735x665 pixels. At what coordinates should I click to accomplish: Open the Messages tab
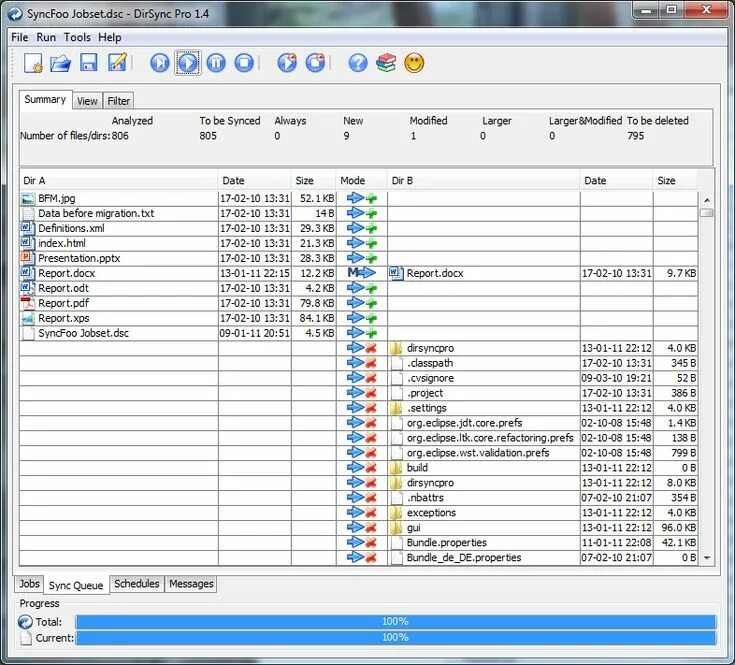coord(191,584)
